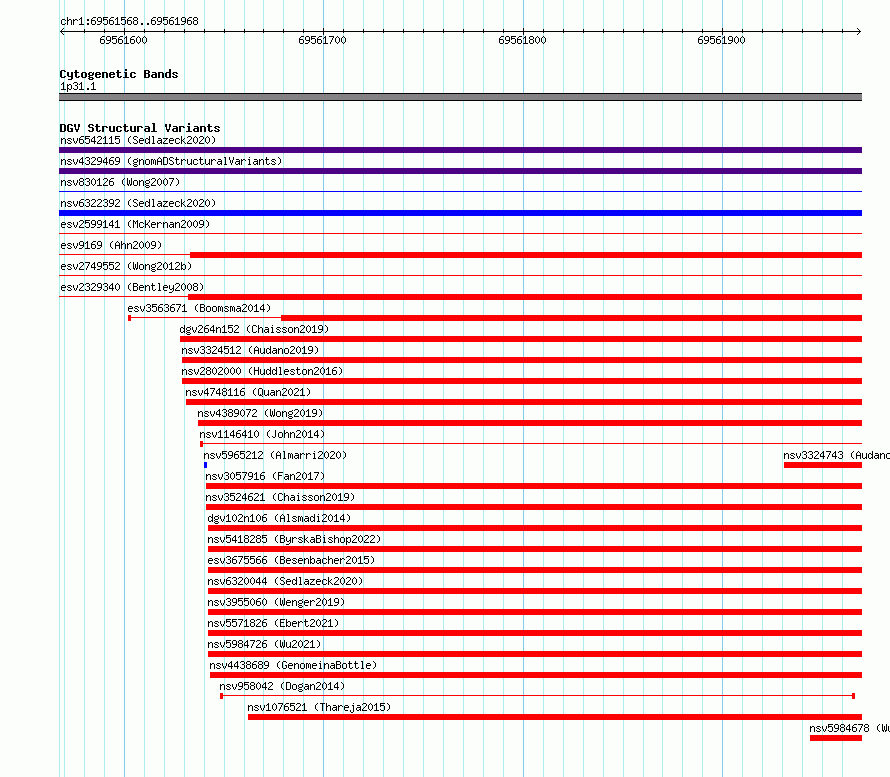The height and width of the screenshot is (777, 890).
Task: Click the red bar of nsv4389072
Action: click(530, 423)
